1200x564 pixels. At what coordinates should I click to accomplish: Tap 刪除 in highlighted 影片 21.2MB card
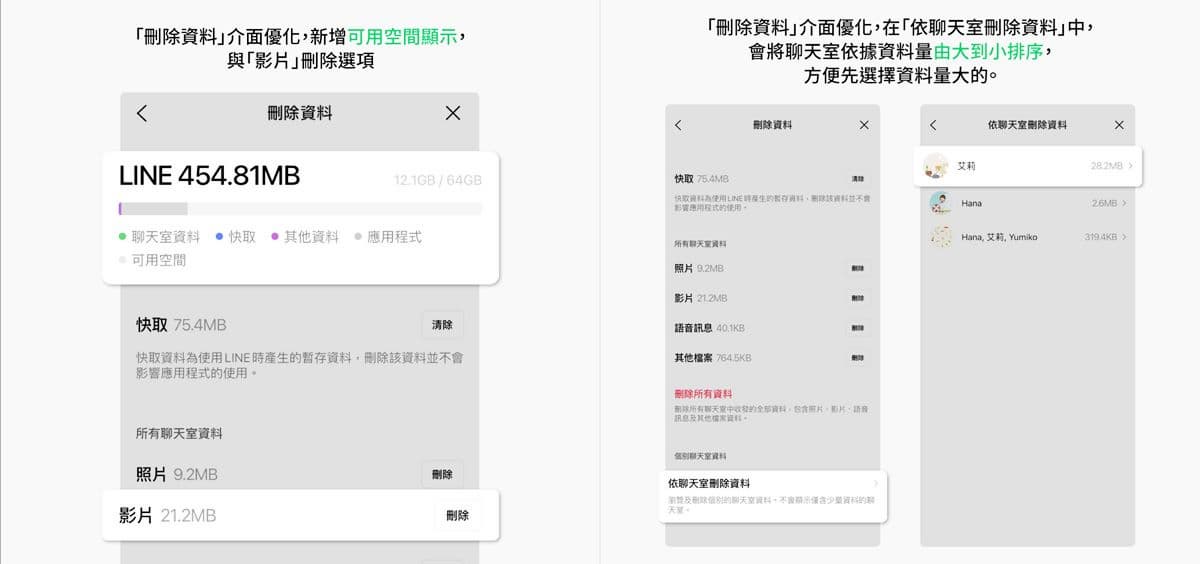457,516
